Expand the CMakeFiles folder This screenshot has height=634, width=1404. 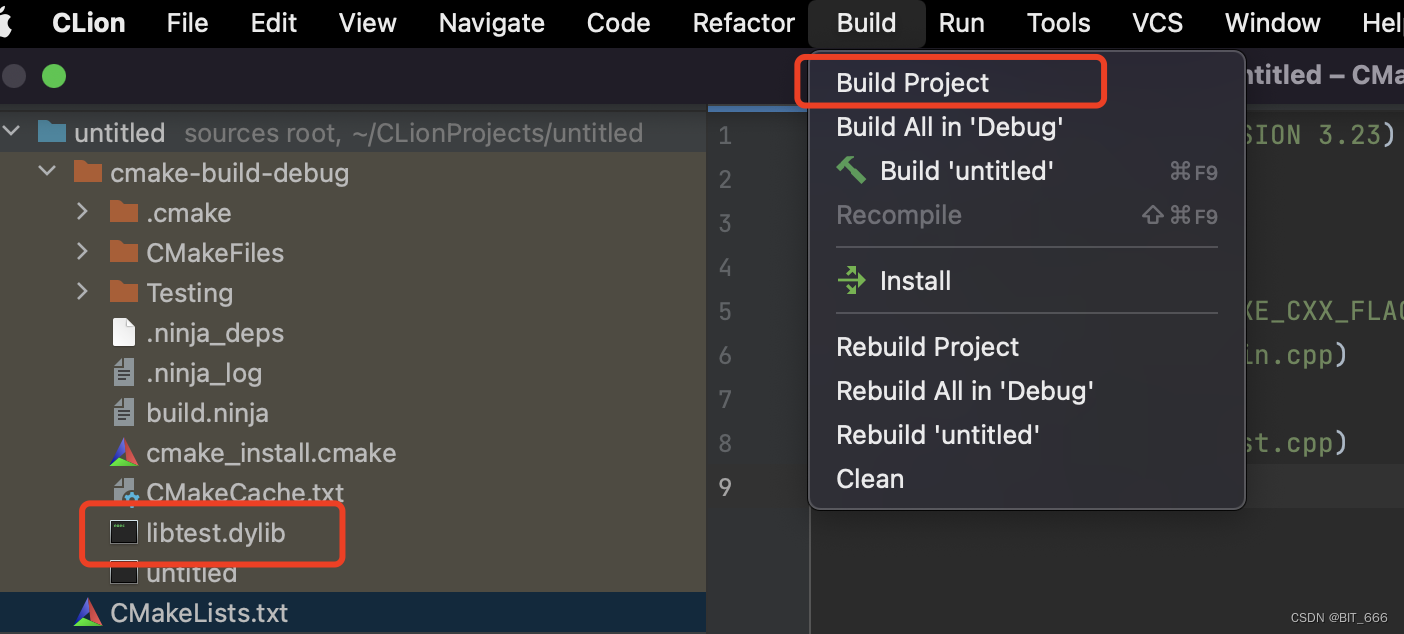tap(83, 253)
